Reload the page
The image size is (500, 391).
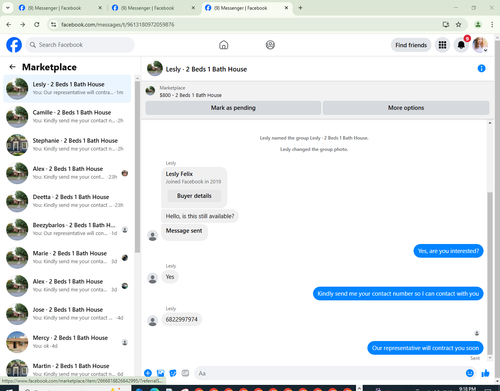37,24
